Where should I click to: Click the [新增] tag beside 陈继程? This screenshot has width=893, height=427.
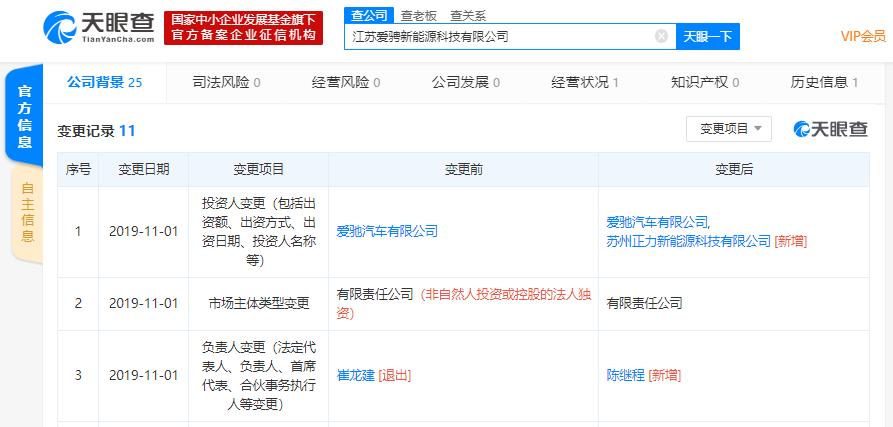point(665,376)
